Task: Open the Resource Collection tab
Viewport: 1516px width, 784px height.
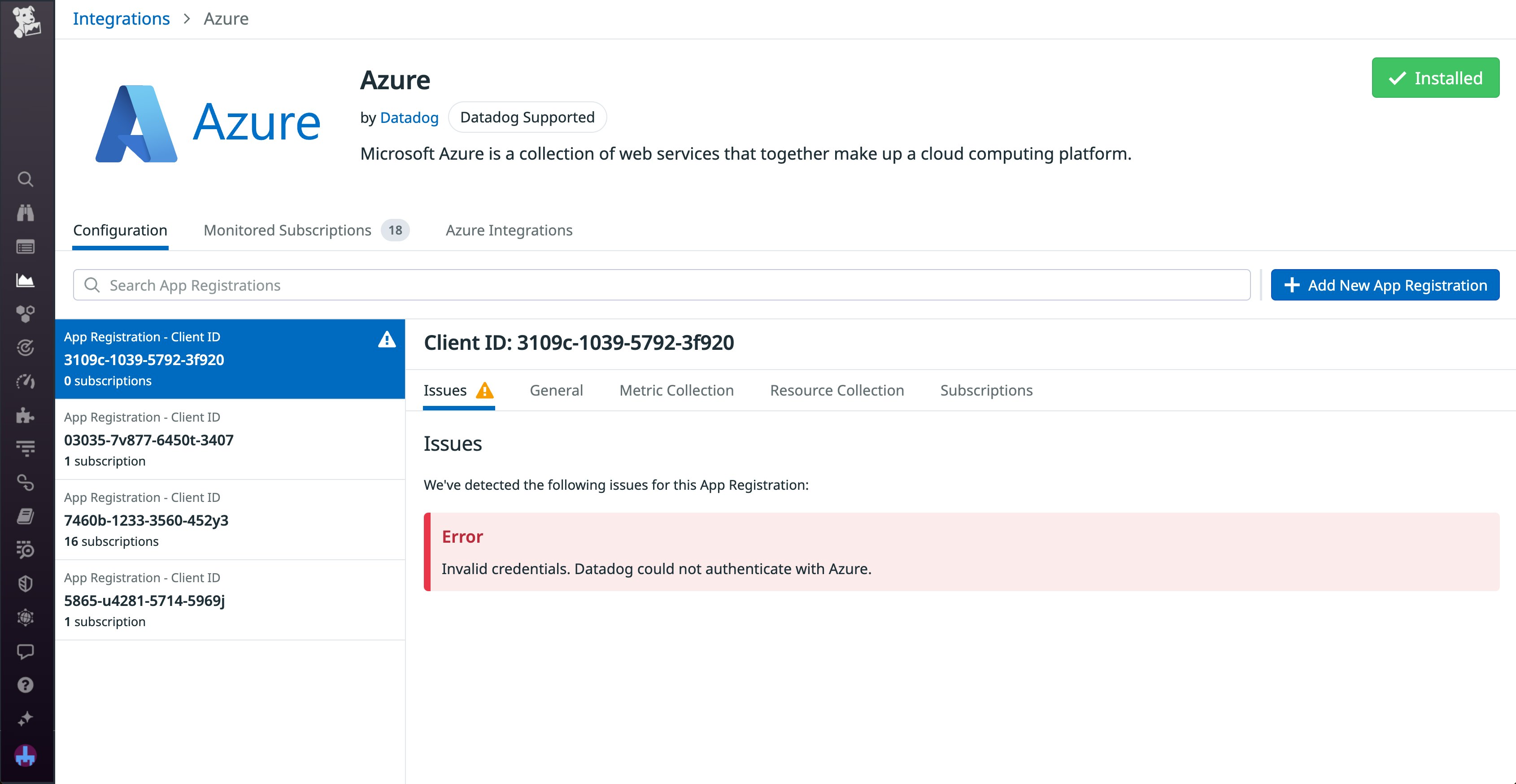Action: click(836, 390)
